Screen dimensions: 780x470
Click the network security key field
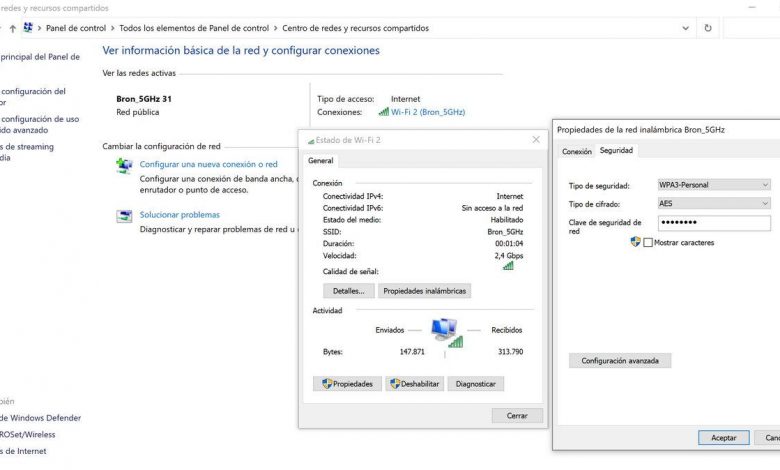coord(713,223)
